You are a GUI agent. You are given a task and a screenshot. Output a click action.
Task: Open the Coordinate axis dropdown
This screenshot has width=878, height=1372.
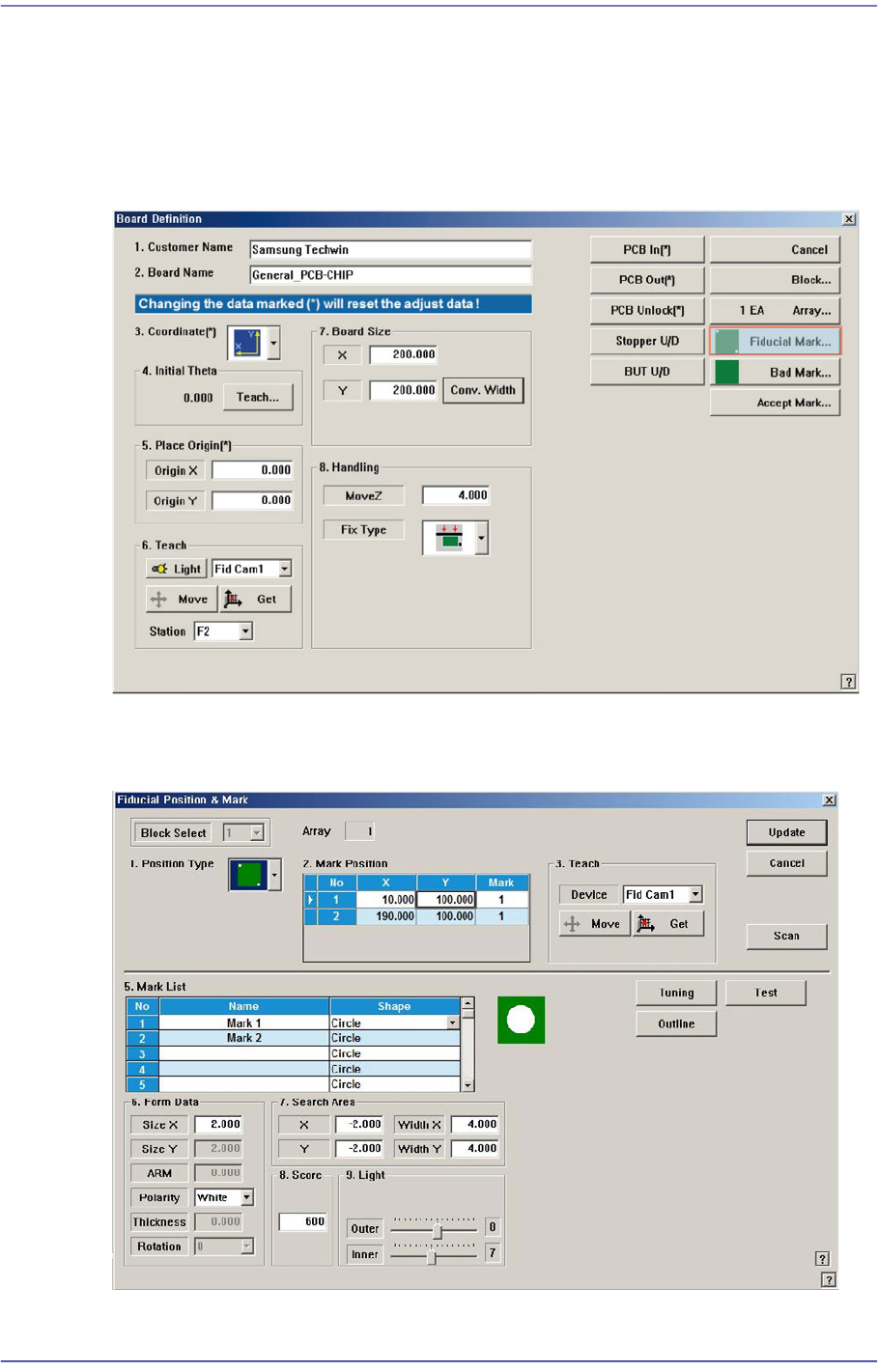(273, 343)
